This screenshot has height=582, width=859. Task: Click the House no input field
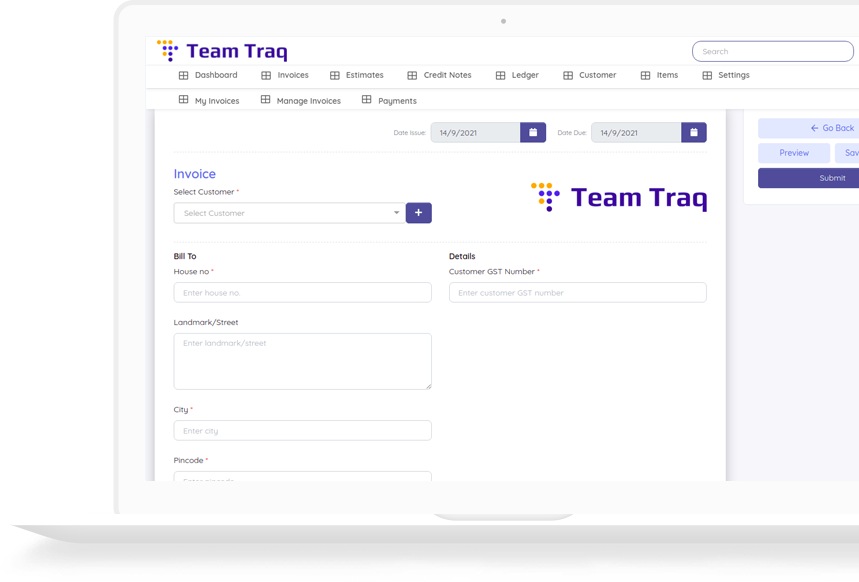coord(302,293)
